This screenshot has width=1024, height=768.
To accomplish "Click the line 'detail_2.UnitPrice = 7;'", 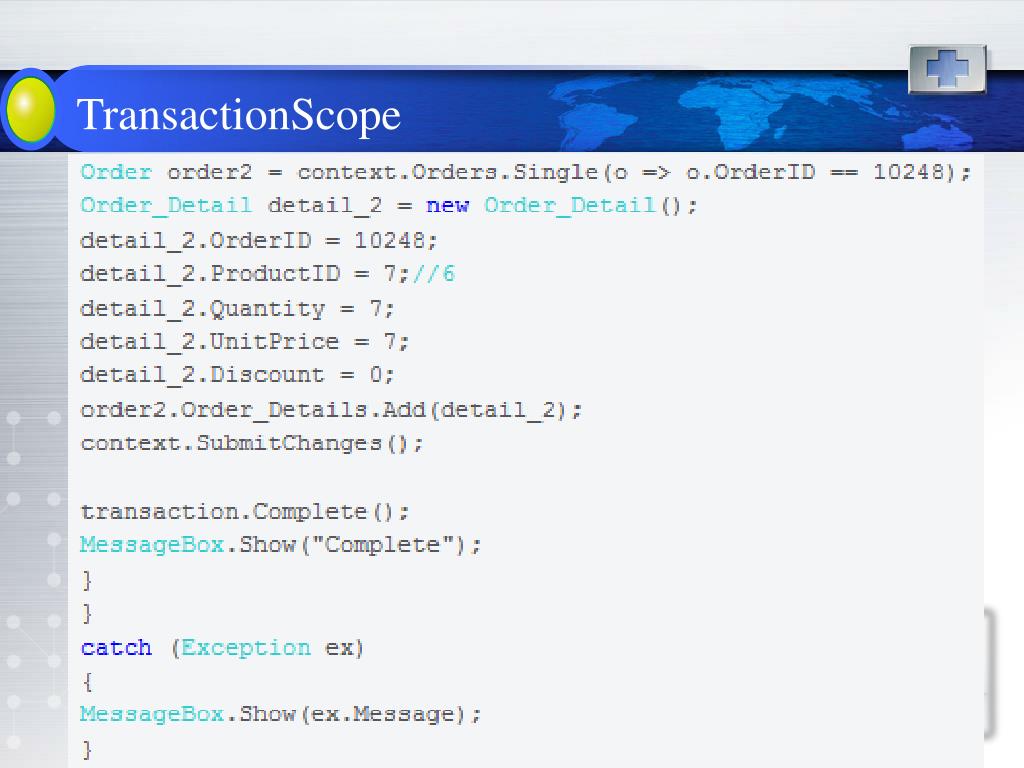I will tap(244, 342).
